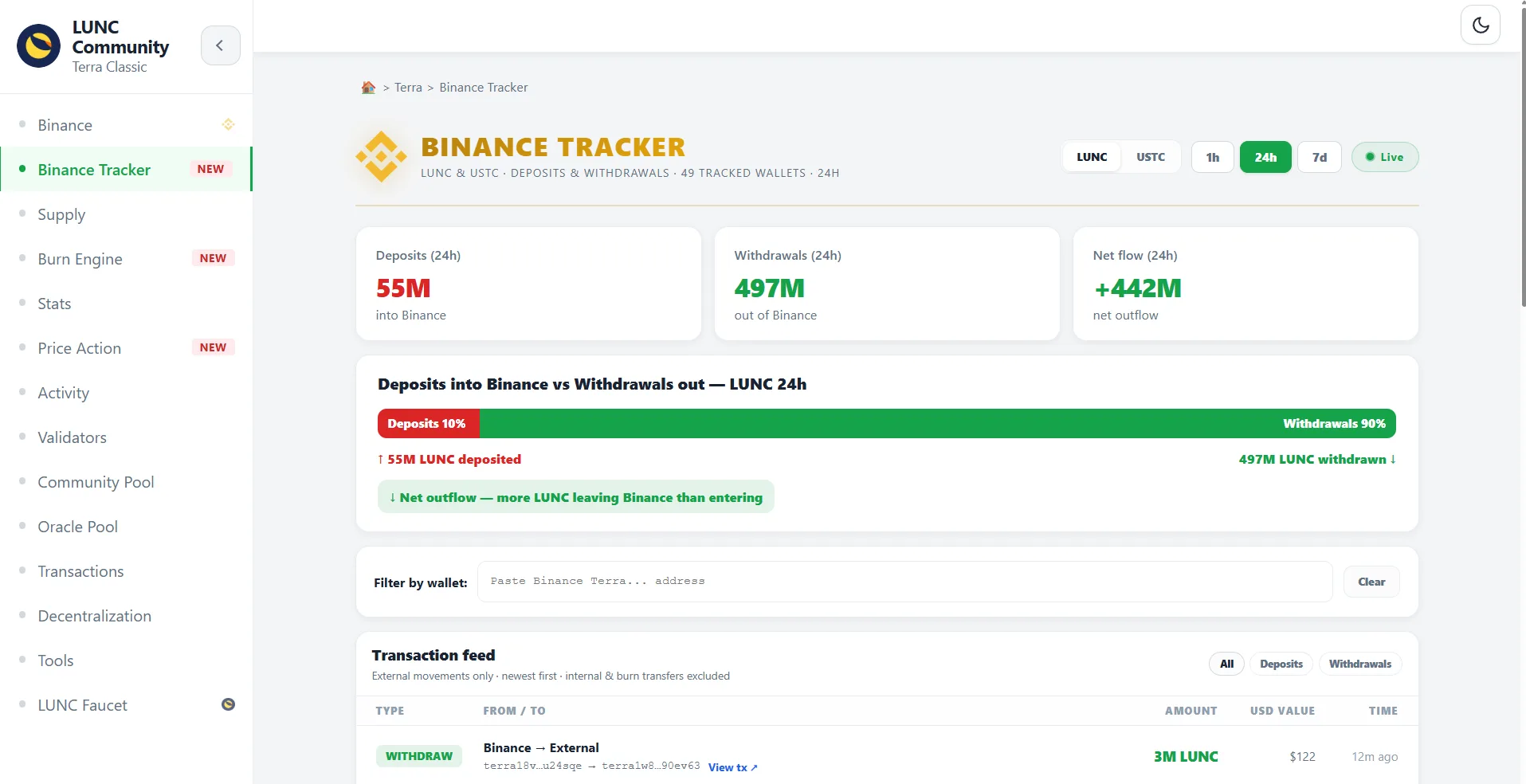
Task: Select the 7d time range
Action: [x=1319, y=157]
